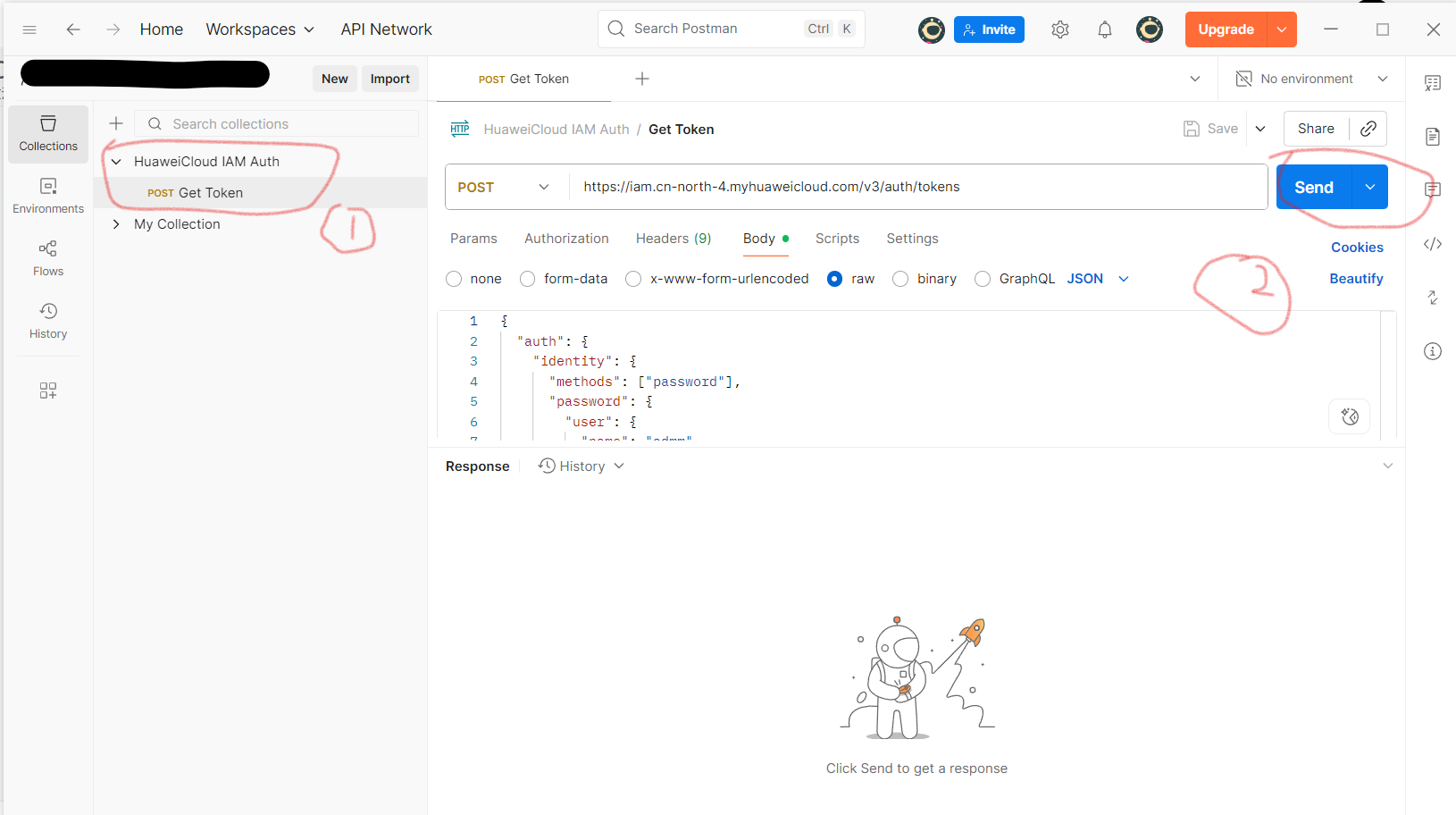Open the POST method dropdown
This screenshot has height=815, width=1456.
click(x=506, y=187)
